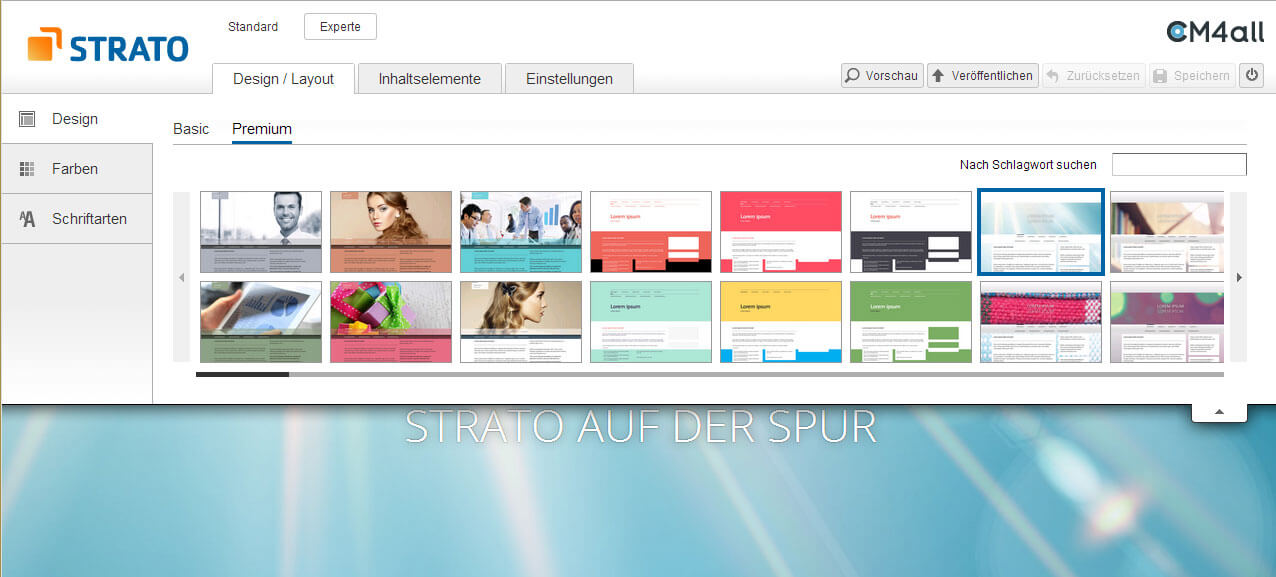Pick the business meeting with bar chart template

click(521, 232)
